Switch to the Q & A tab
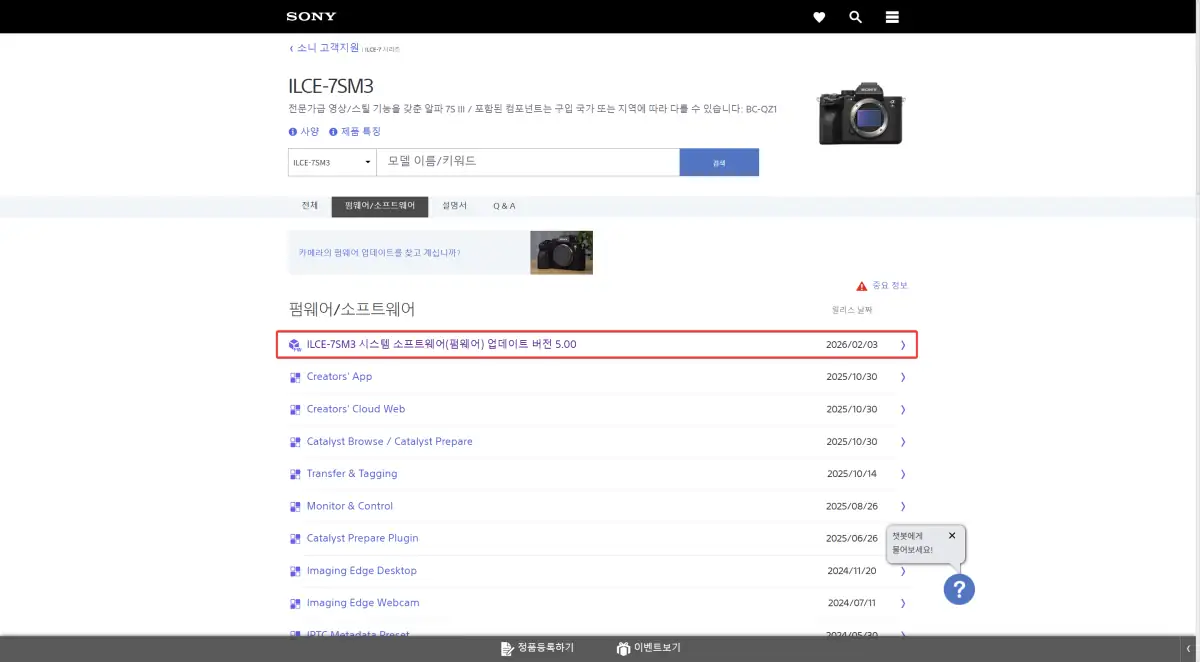Viewport: 1200px width, 662px height. click(504, 206)
